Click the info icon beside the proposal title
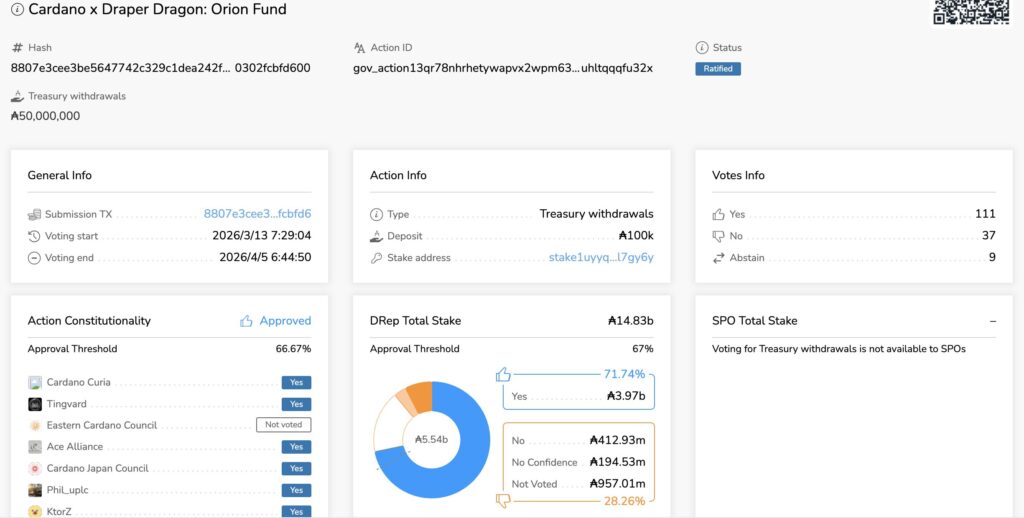The image size is (1024, 518). click(x=17, y=10)
